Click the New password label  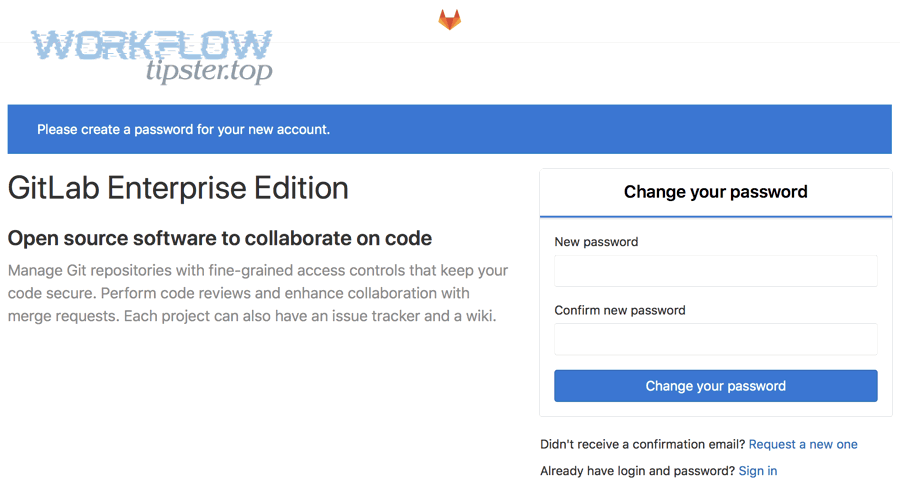[x=596, y=242]
